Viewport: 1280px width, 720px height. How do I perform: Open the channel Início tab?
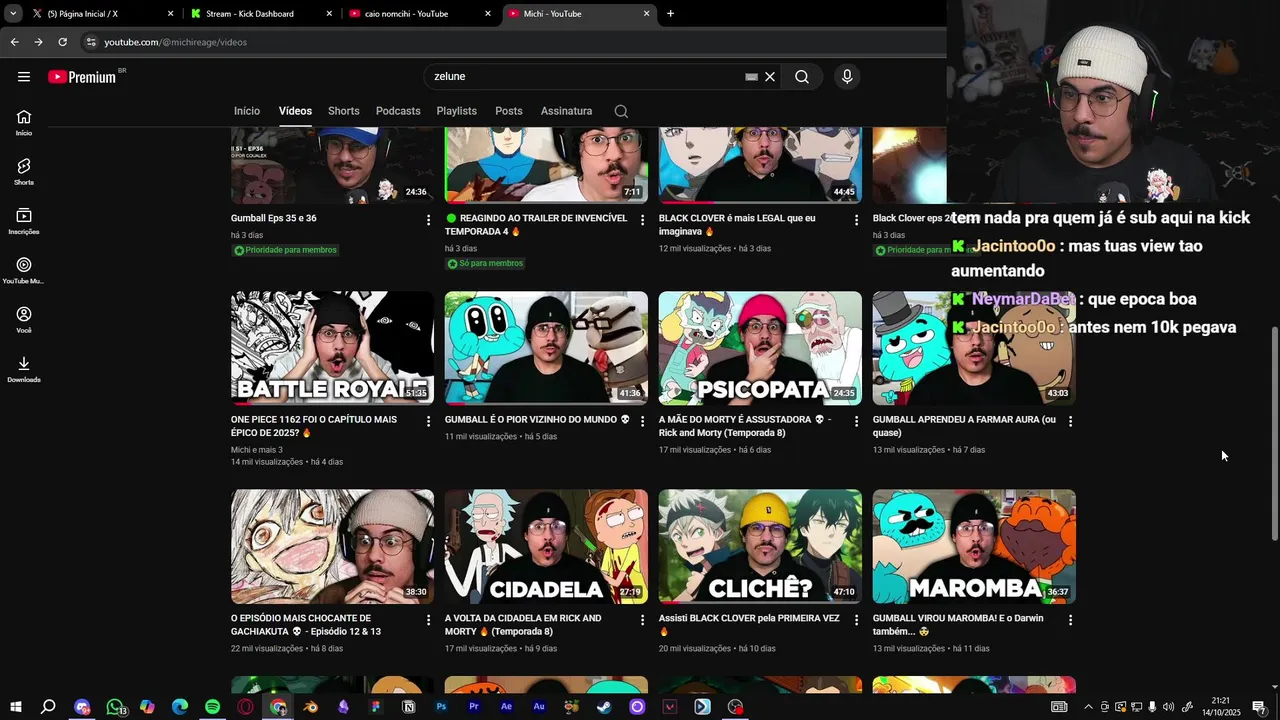point(247,111)
